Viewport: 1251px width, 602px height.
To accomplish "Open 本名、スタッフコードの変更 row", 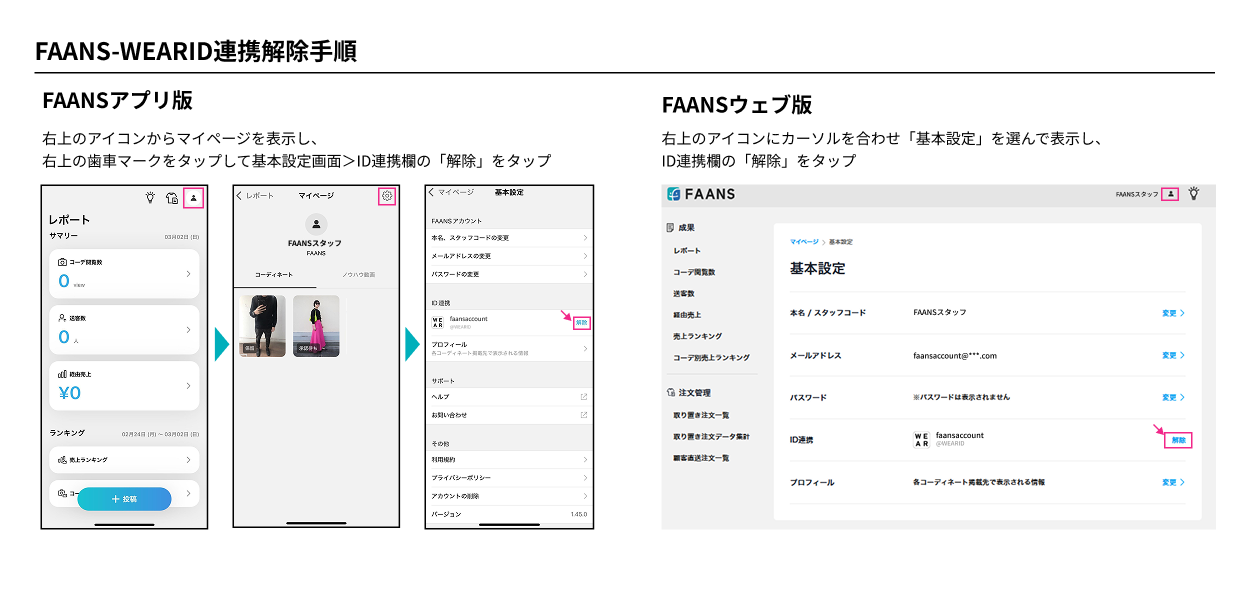I will pos(509,238).
